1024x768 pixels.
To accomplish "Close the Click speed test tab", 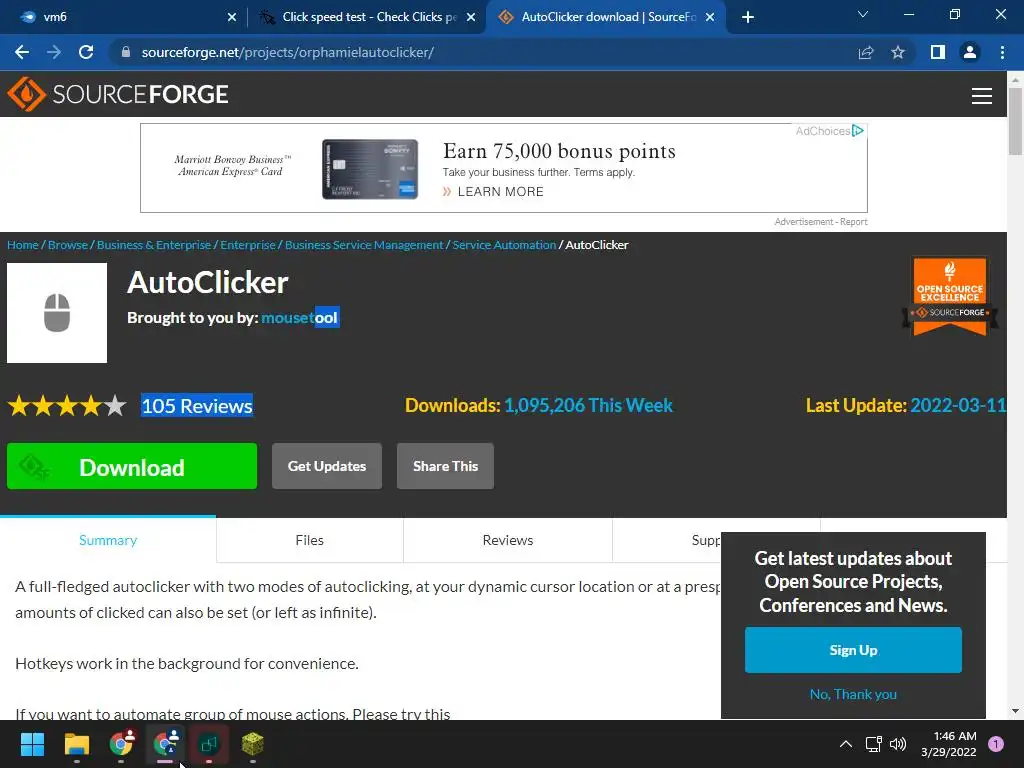I will 471,17.
